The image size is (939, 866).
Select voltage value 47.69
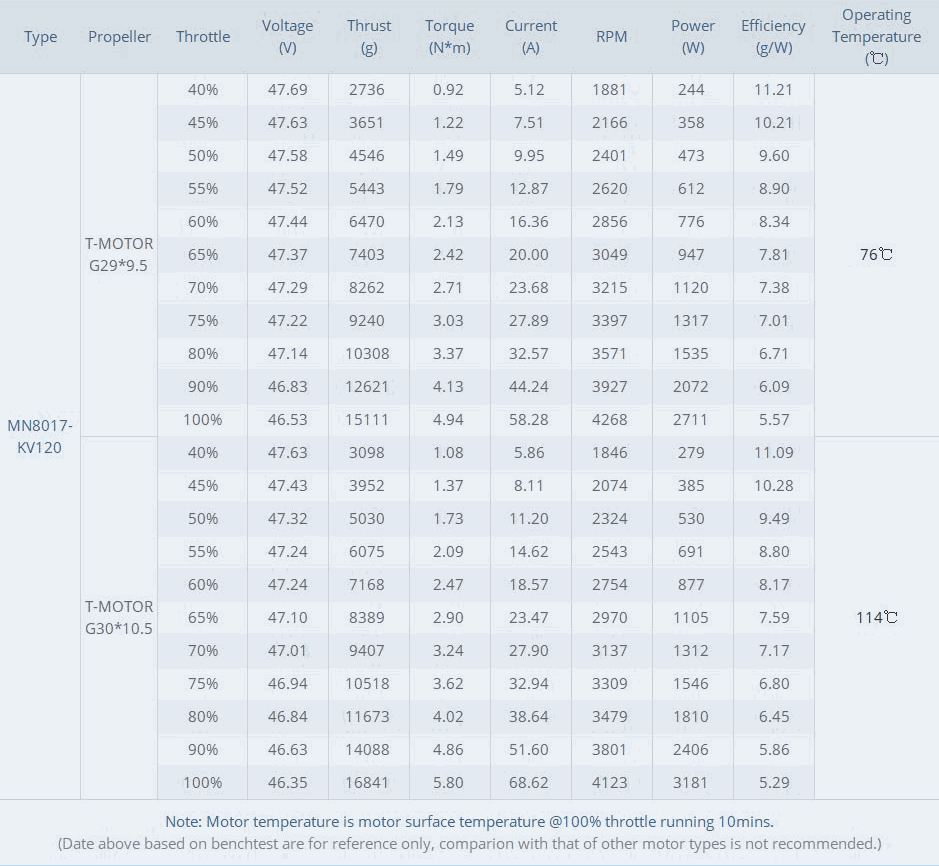click(x=287, y=89)
